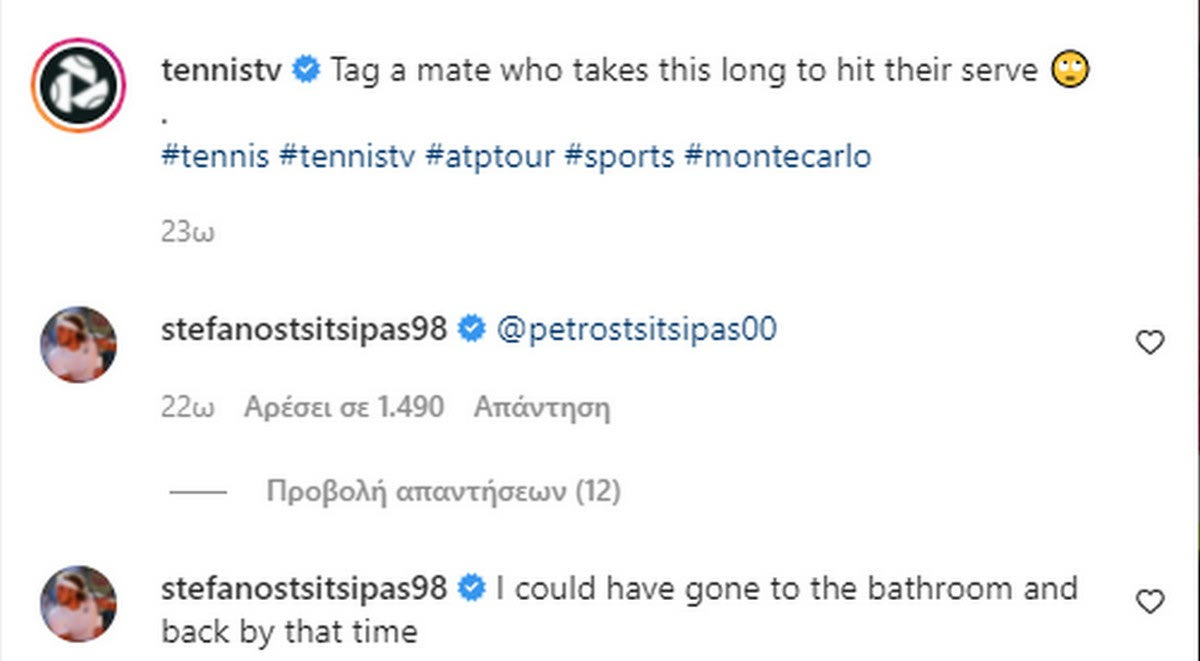The image size is (1200, 661).
Task: Click the avatar beside the bathroom comment
Action: coord(78,603)
